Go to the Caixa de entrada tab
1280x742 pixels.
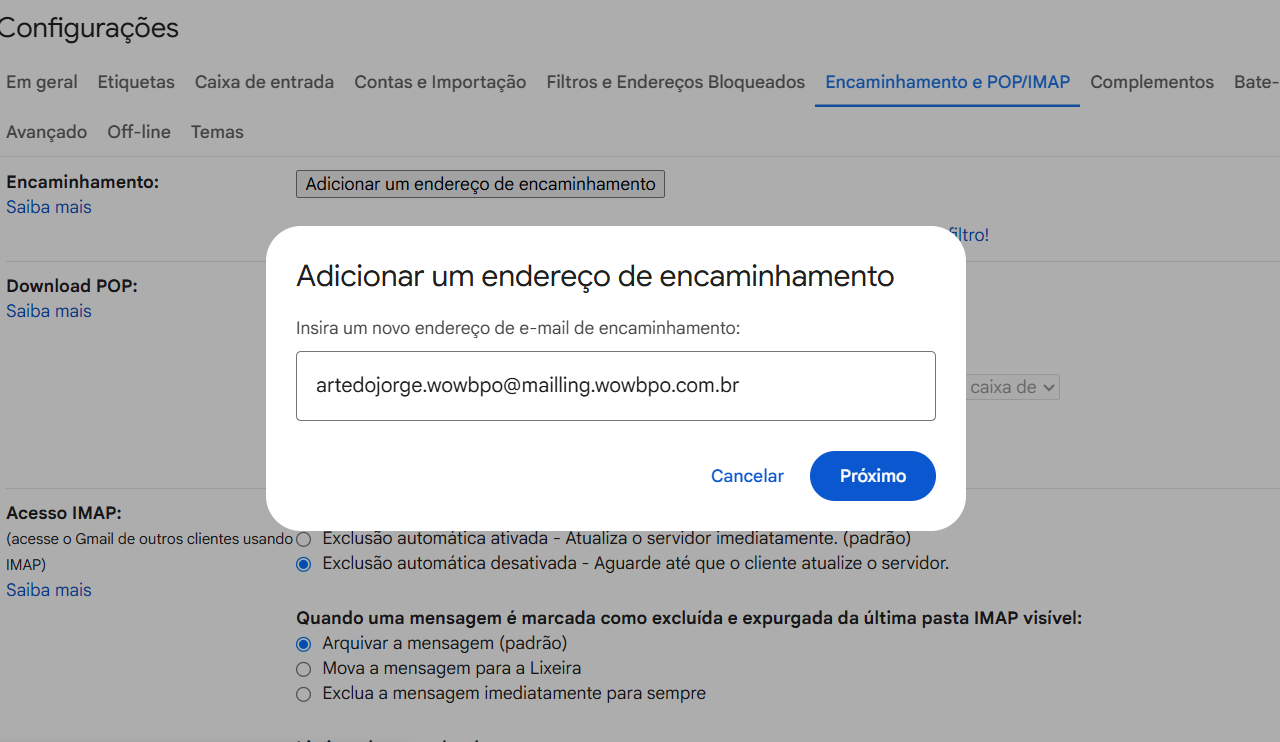[x=264, y=82]
